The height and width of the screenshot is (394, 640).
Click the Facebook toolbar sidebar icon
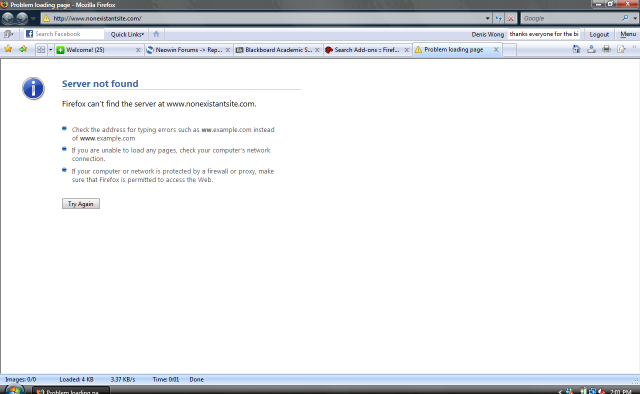tap(8, 34)
